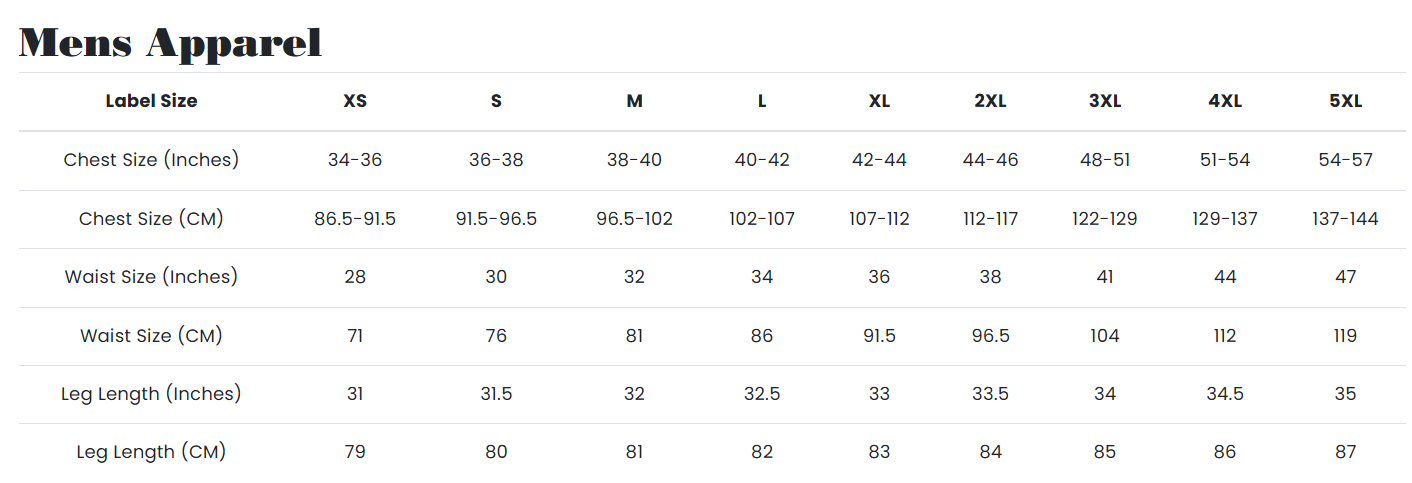The width and height of the screenshot is (1412, 483).
Task: Select the 96.5-102 chest CM cell
Action: 634,219
